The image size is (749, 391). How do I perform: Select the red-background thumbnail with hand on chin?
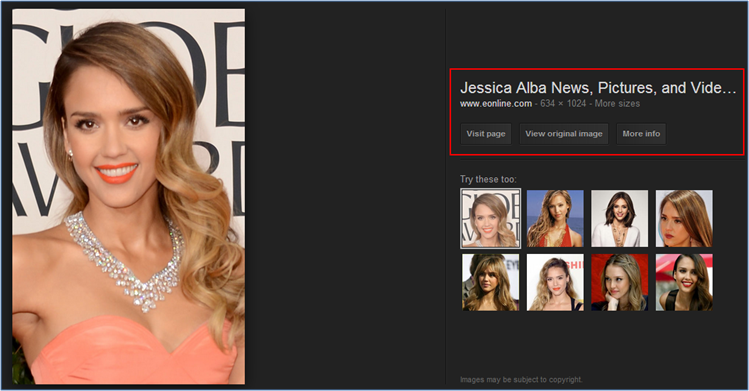(x=620, y=282)
